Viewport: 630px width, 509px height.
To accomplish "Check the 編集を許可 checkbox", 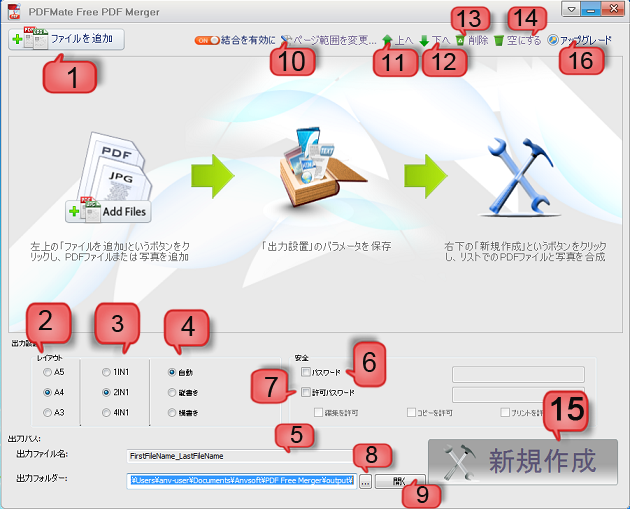I will click(318, 412).
